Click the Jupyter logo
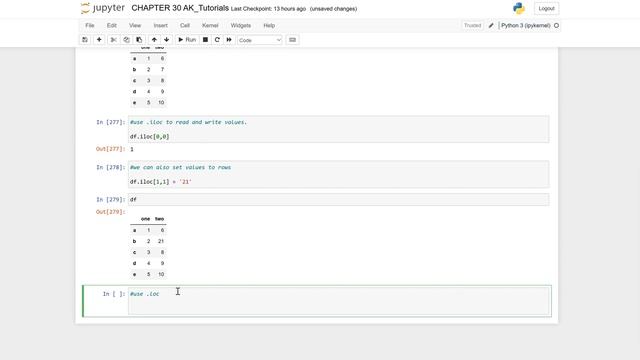The image size is (640, 360). (103, 8)
